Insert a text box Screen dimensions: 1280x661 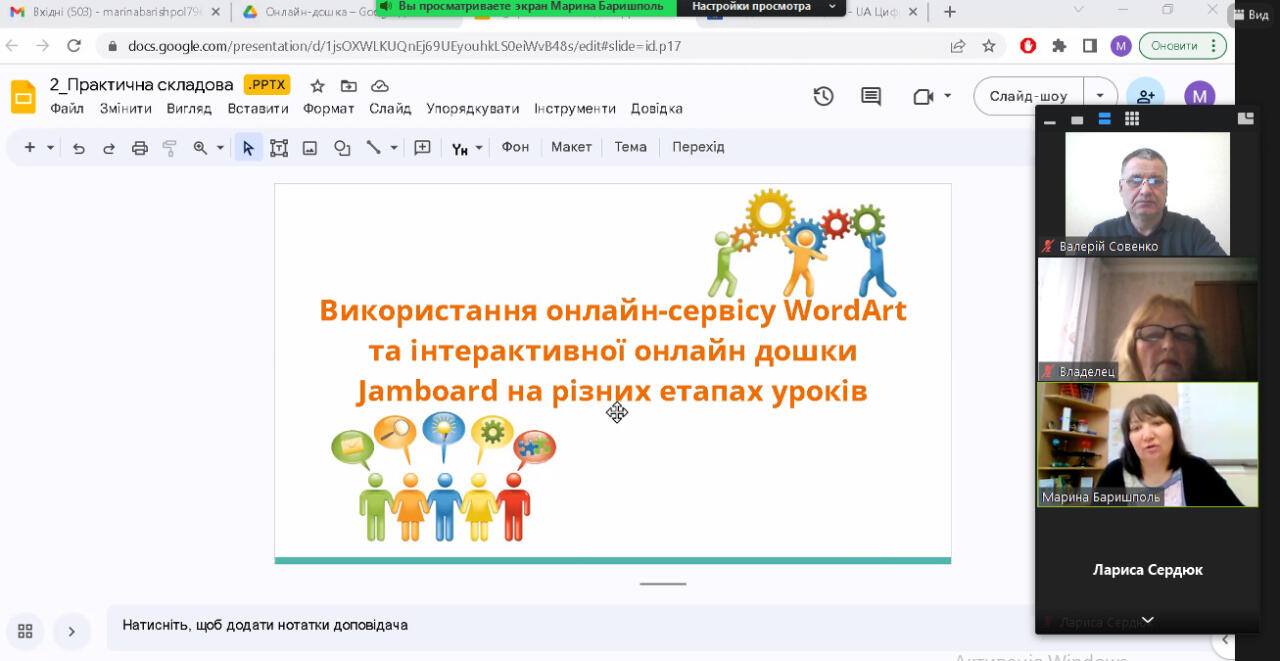click(x=279, y=148)
